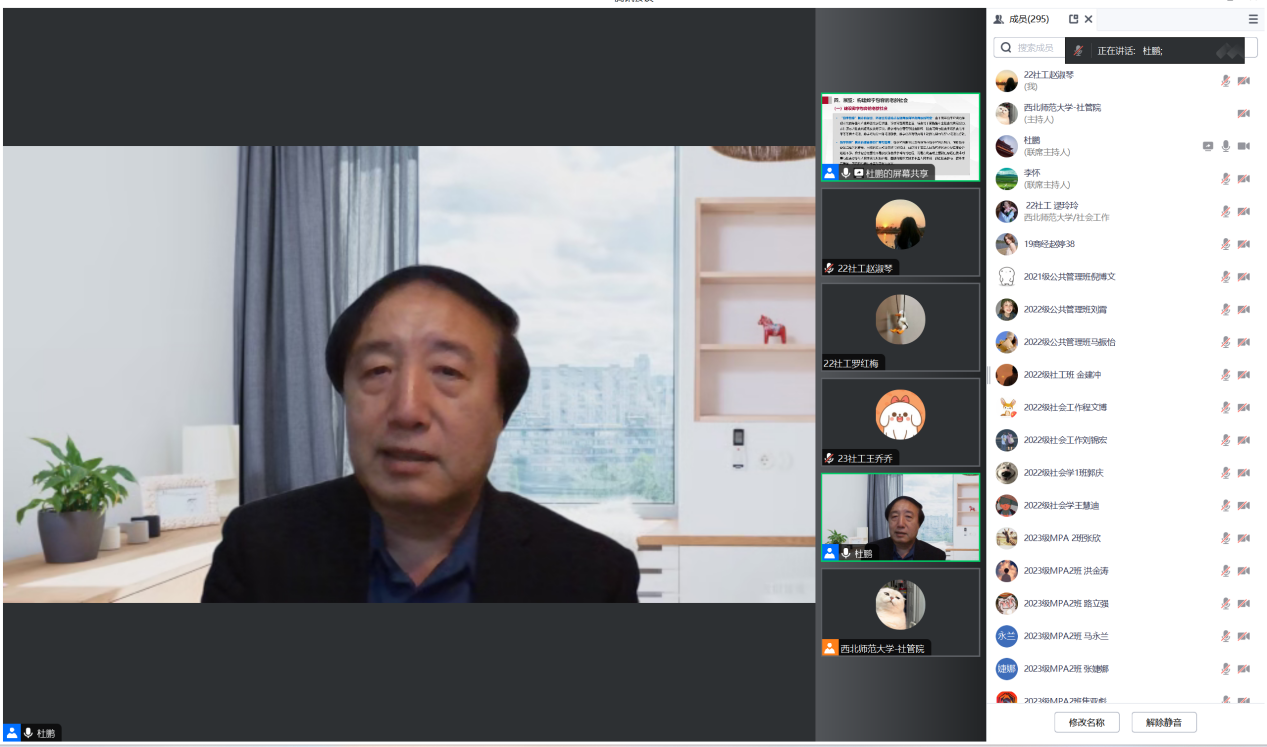Image resolution: width=1267 pixels, height=747 pixels.
Task: Toggle camera for 22社工赵淑琴 in member list
Action: coord(1244,81)
